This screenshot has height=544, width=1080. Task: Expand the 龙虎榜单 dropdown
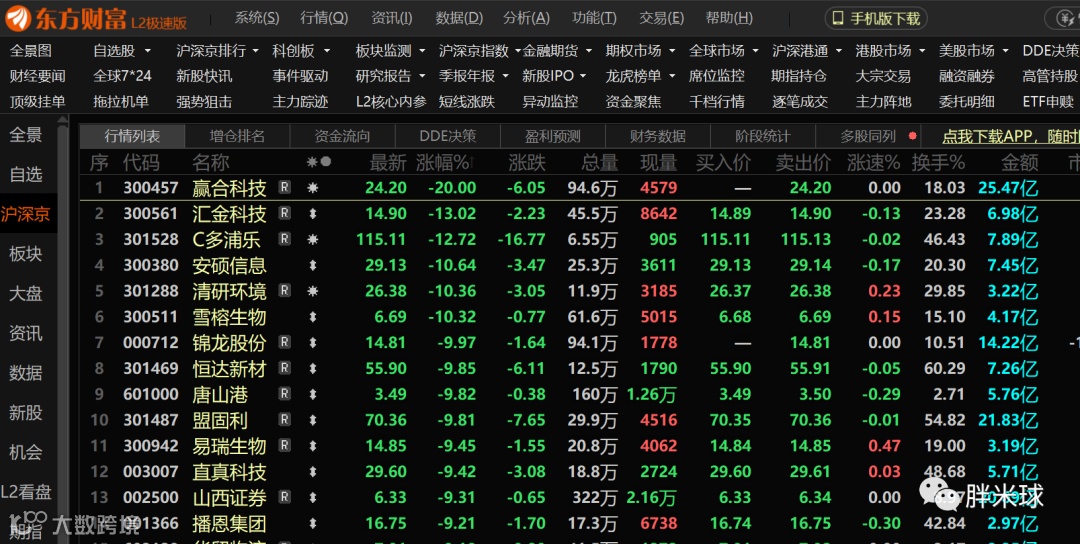[x=672, y=76]
